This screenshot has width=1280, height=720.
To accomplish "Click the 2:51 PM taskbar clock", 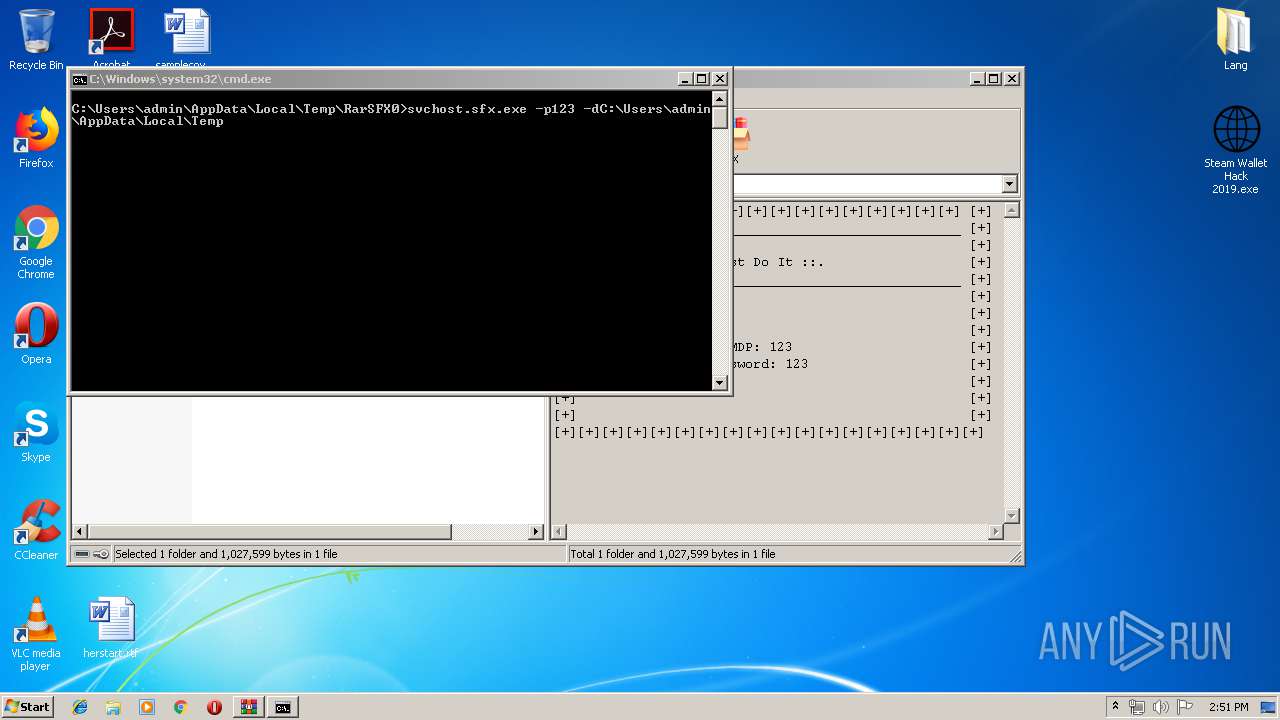I will click(1228, 707).
